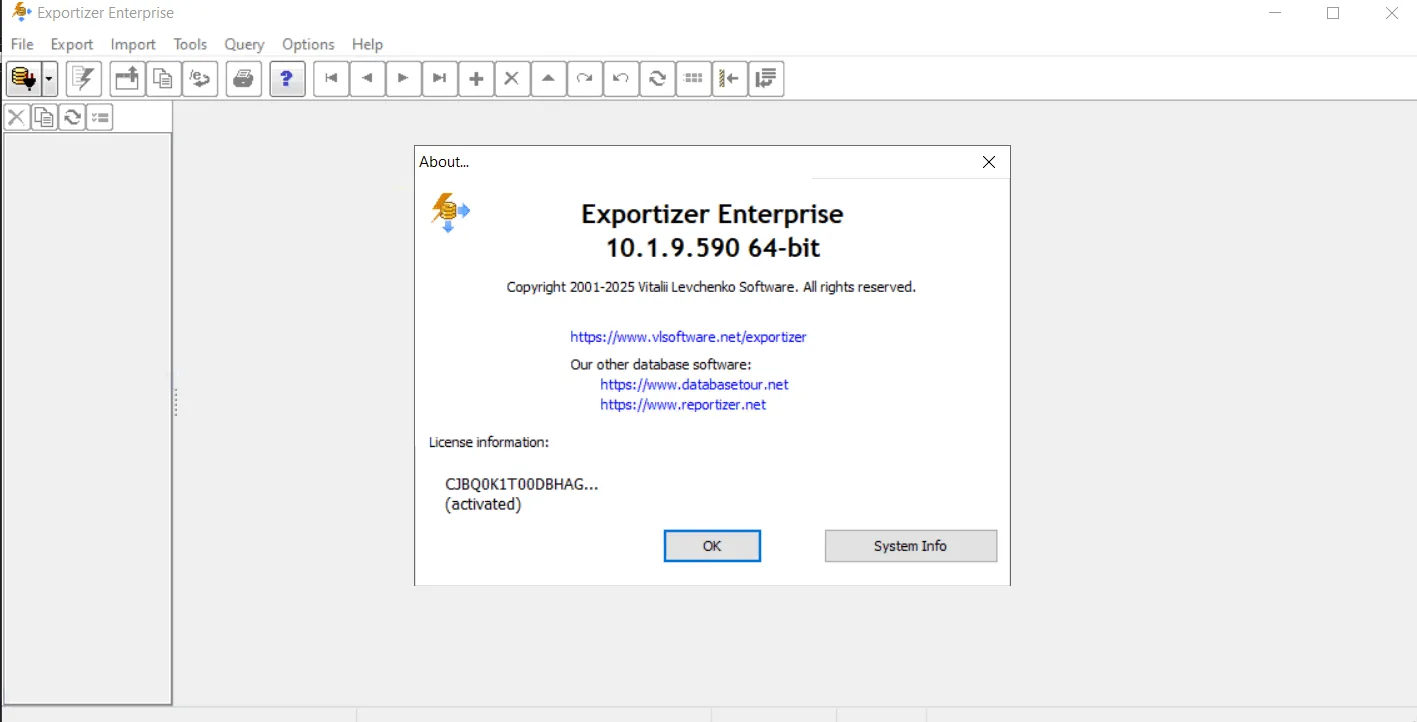Open the Help menu
This screenshot has height=722, width=1417.
[367, 44]
